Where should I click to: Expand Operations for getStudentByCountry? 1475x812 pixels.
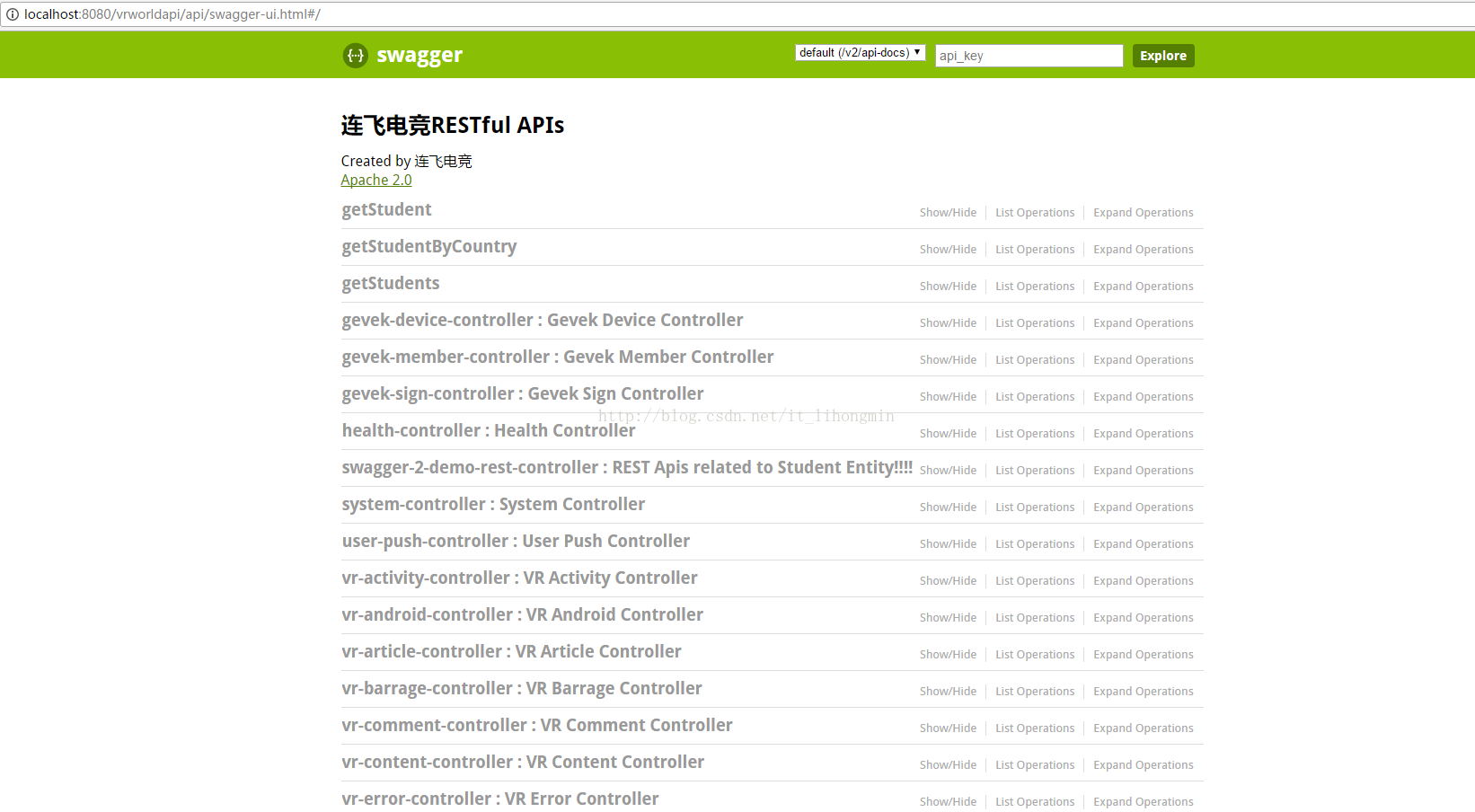pyautogui.click(x=1144, y=250)
